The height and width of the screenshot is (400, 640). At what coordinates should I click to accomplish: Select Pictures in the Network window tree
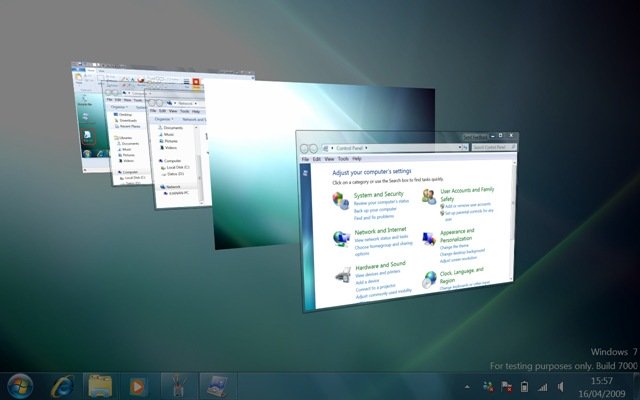point(170,141)
